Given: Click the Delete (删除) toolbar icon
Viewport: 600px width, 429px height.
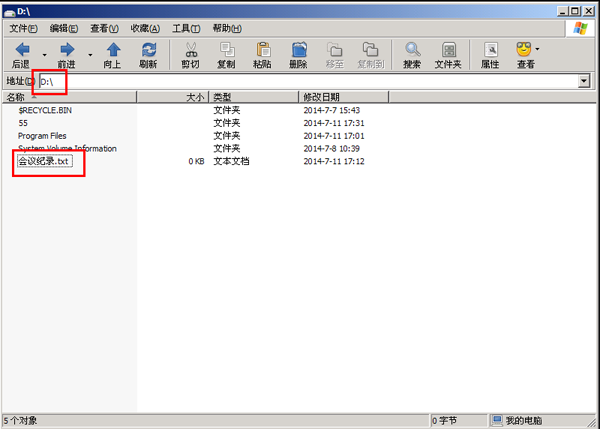Looking at the screenshot, I should click(x=298, y=50).
